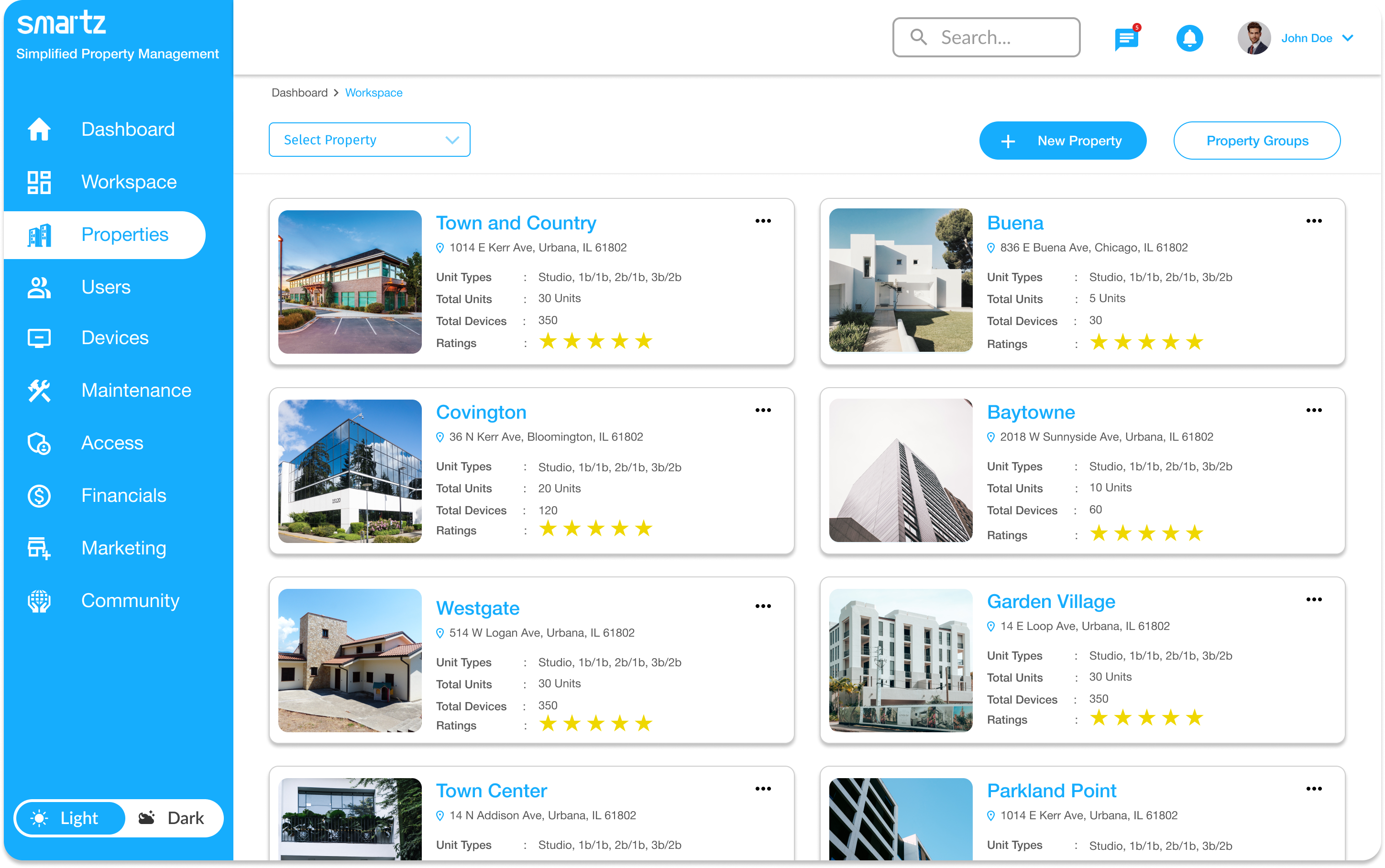
Task: Click the Users people icon
Action: (x=39, y=287)
